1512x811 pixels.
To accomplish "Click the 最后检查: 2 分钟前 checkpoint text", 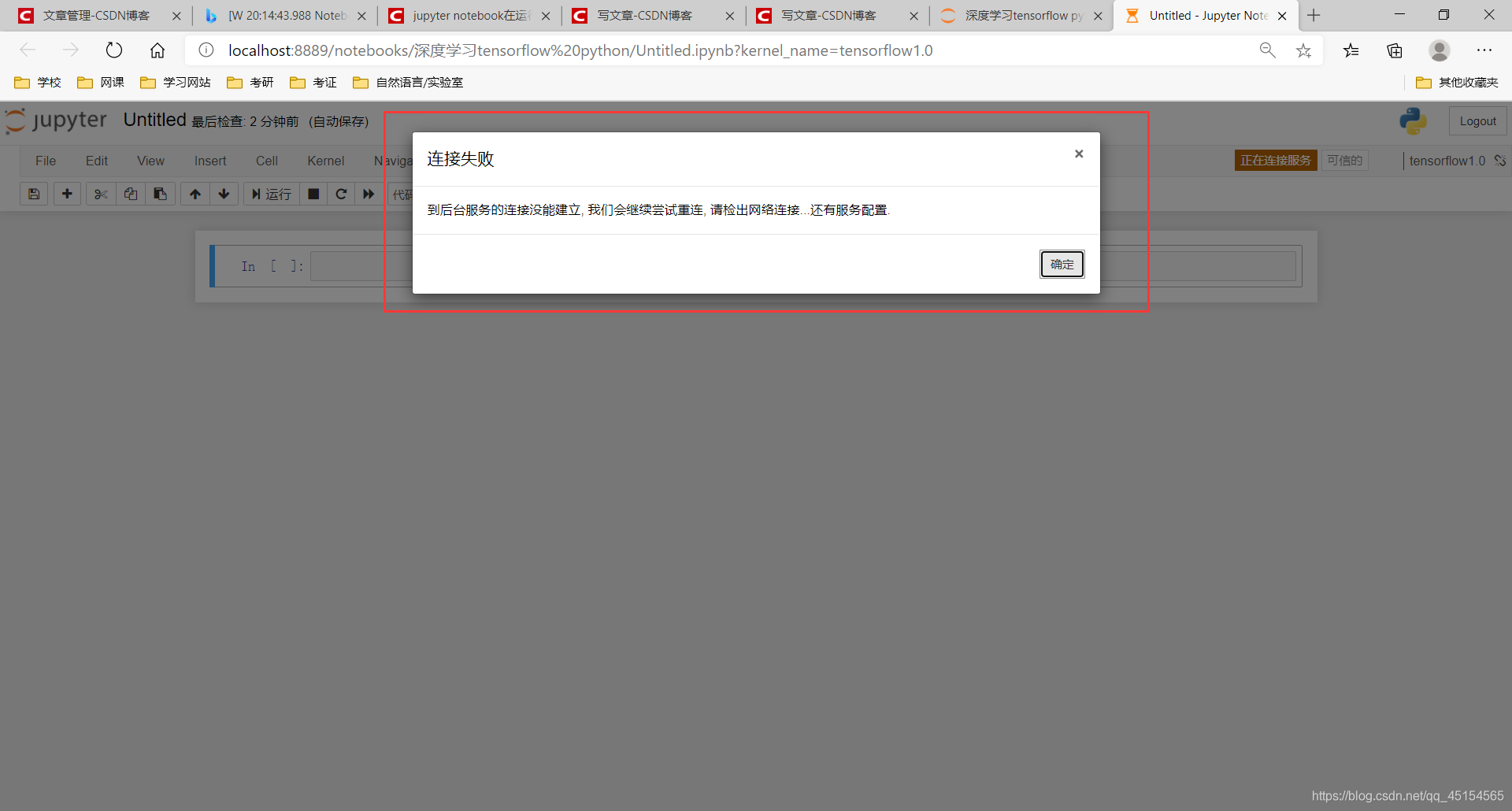I will [245, 121].
